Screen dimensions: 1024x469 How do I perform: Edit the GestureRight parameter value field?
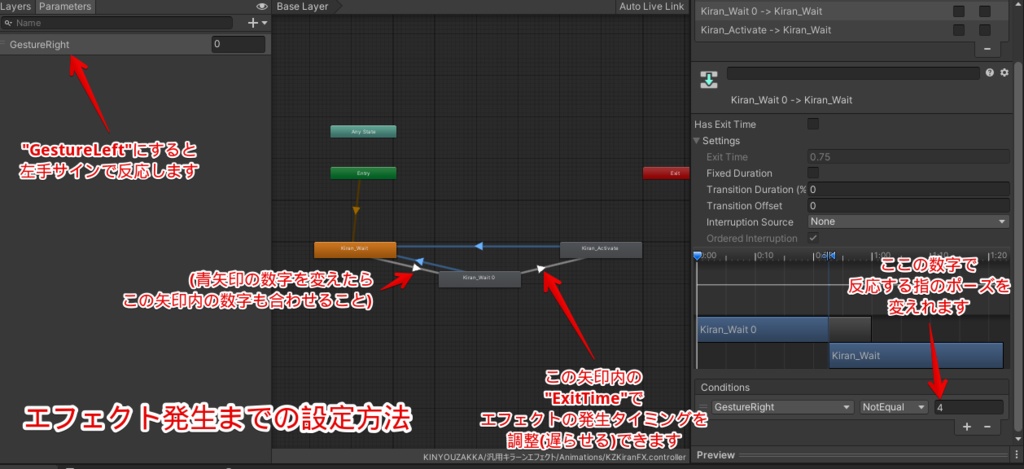(238, 45)
